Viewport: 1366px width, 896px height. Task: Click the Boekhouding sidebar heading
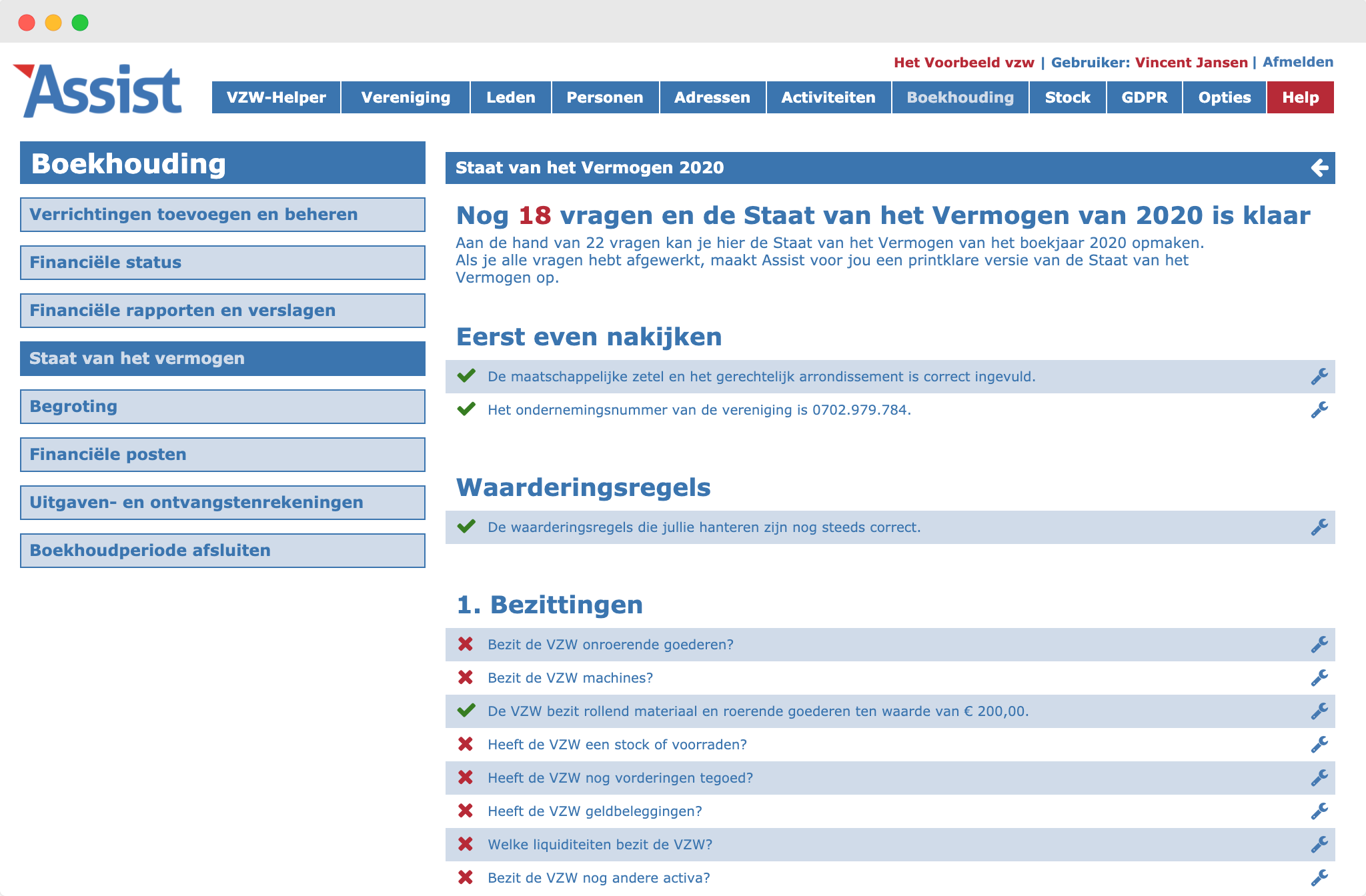click(x=223, y=163)
